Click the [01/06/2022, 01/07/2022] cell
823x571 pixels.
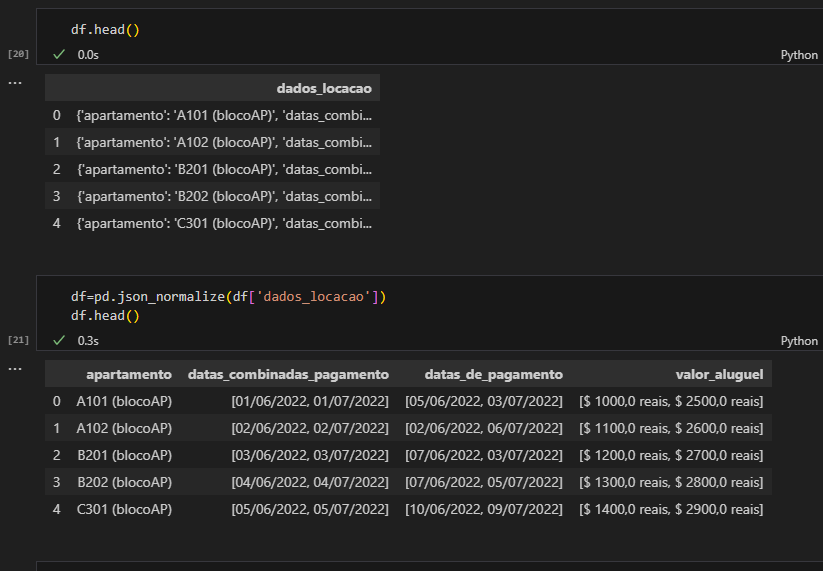pos(310,401)
